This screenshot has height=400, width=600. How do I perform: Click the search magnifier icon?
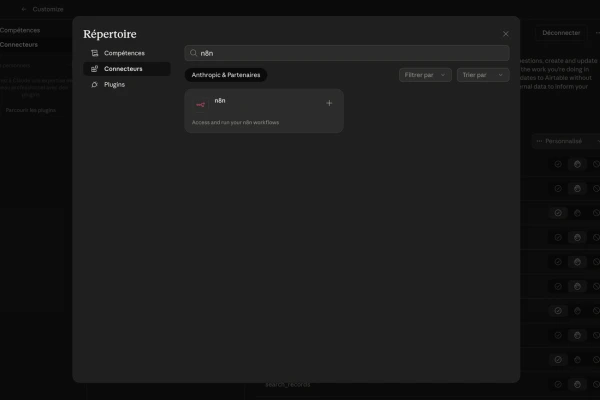click(194, 53)
